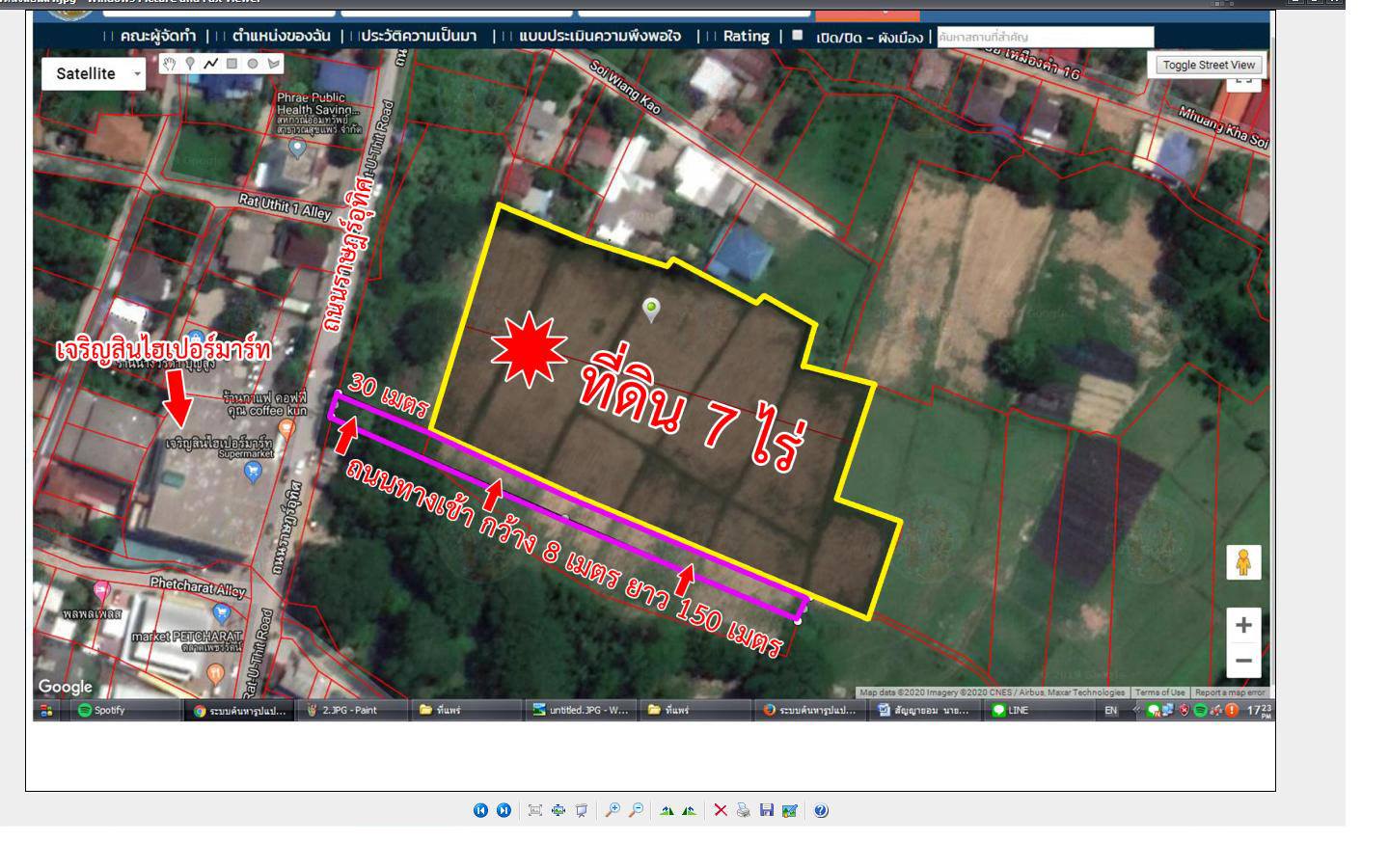This screenshot has width=1389, height=868.
Task: Zoom in with magnifier plus icon
Action: pos(612,810)
